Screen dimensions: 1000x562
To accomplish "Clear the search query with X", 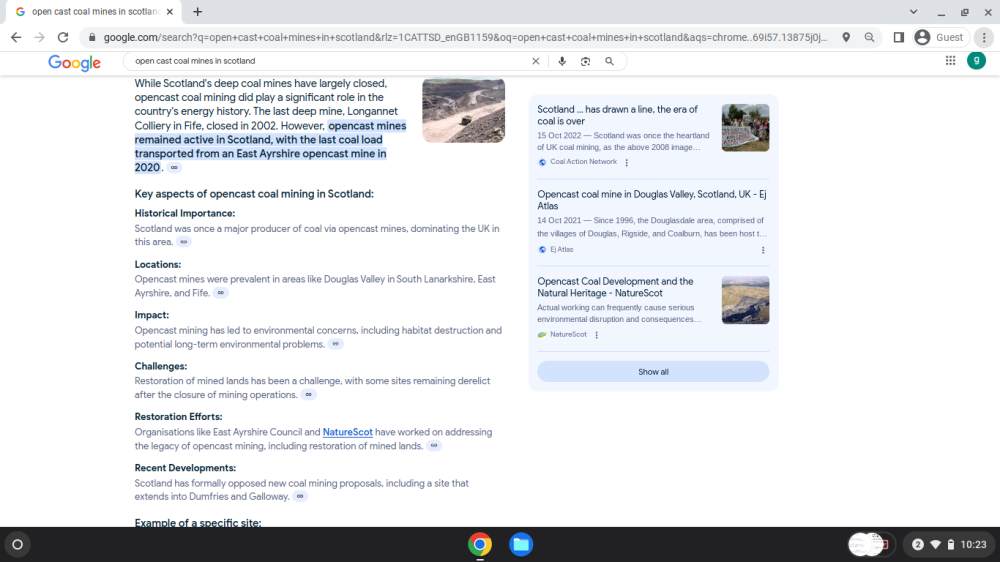I will point(536,61).
